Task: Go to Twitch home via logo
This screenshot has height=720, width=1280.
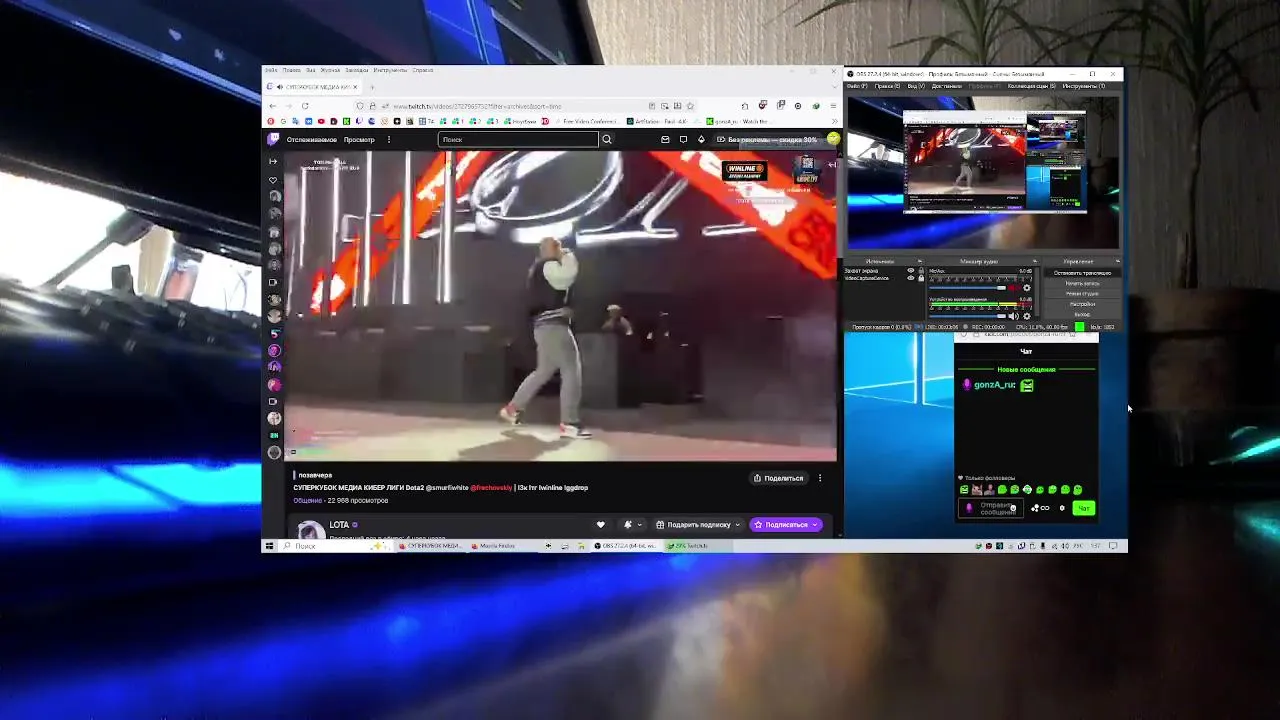Action: [273, 140]
